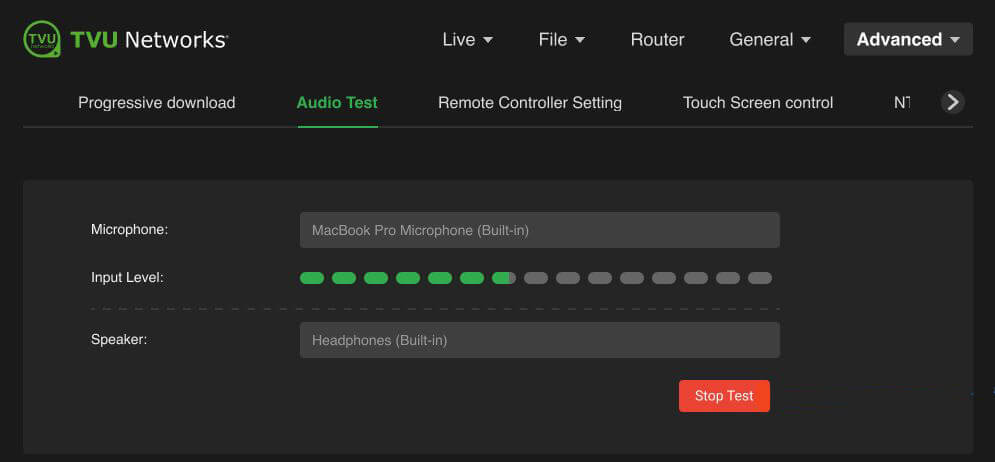Click the Input Level meter bar
This screenshot has width=995, height=462.
point(536,278)
